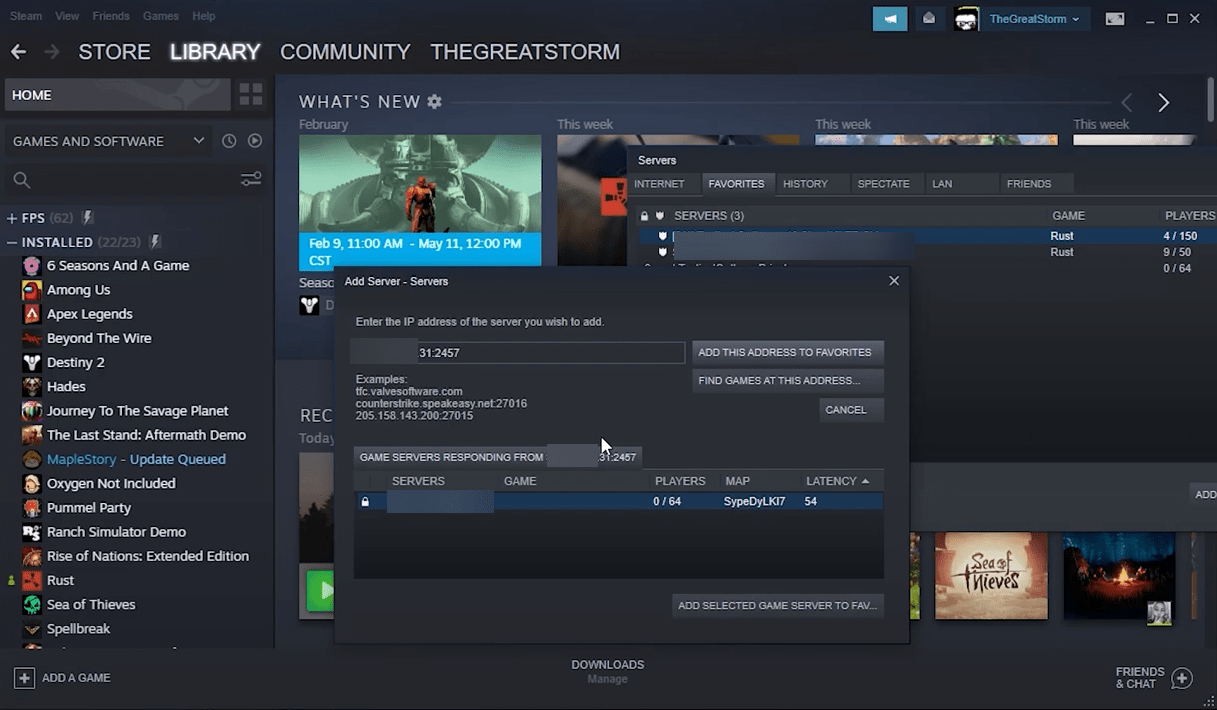Open Downloads manager
This screenshot has height=710, width=1217.
607,671
